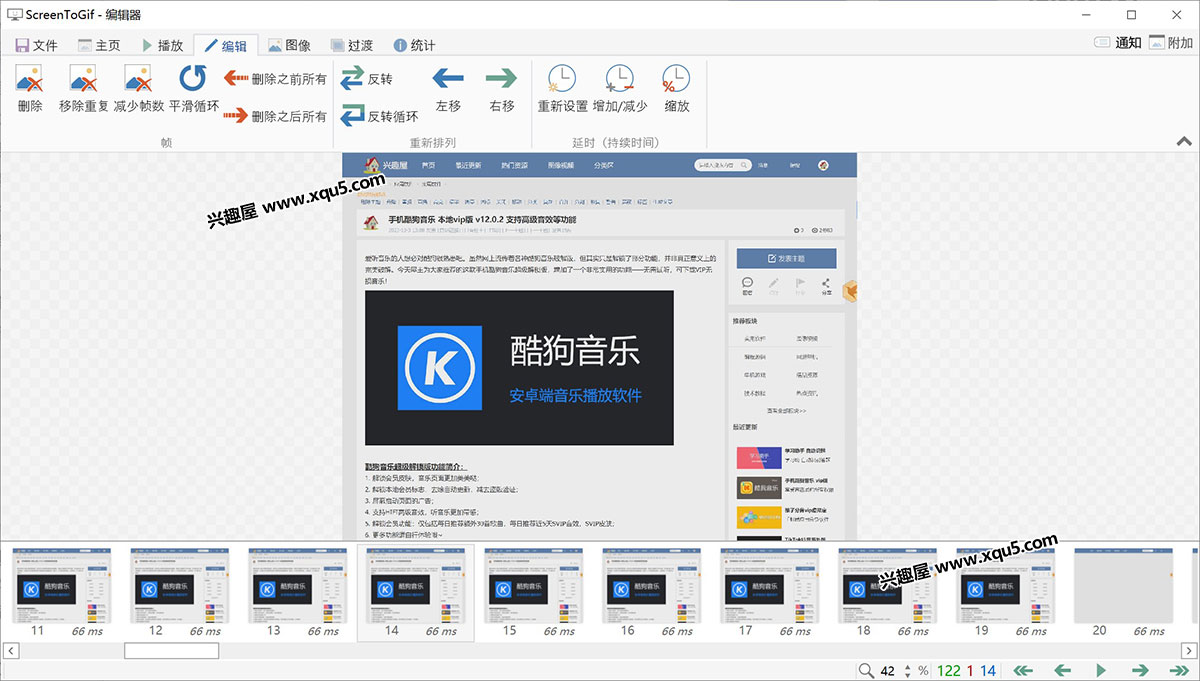The width and height of the screenshot is (1200, 681).
Task: Click 移除重复 remove duplicates icon
Action: 84,79
